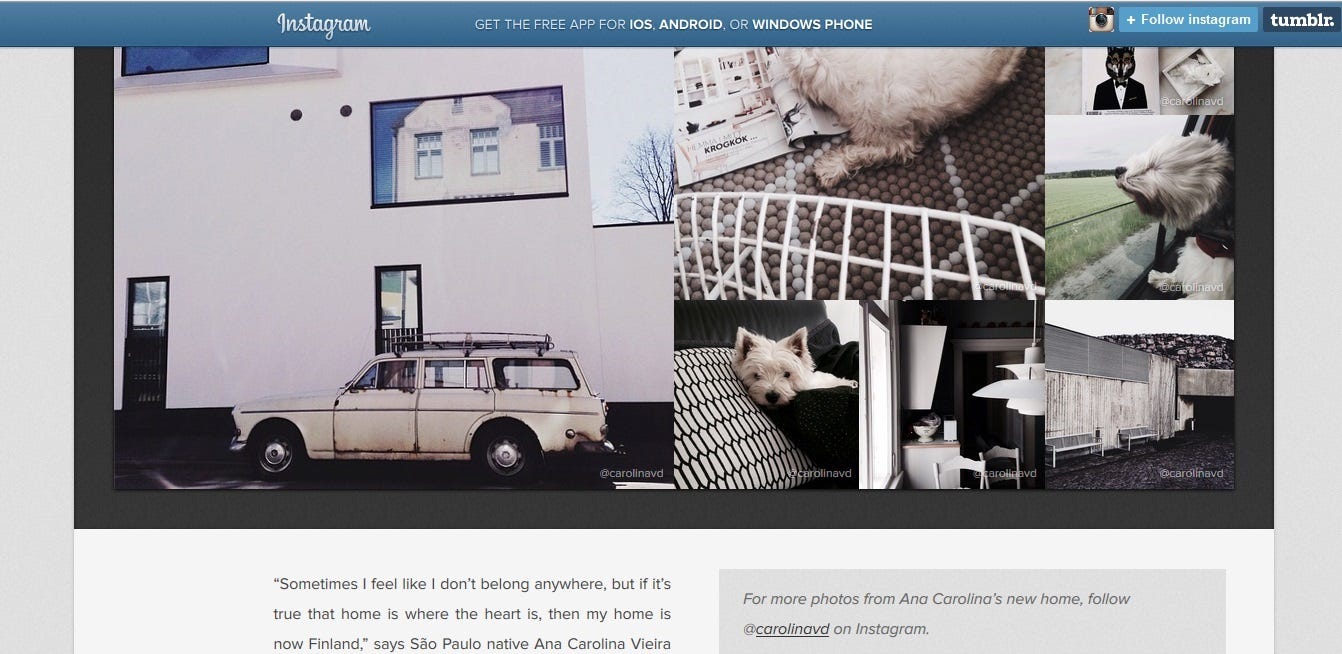Select the WINDOWS PHONE app link
Screen dimensions: 1342x654
pos(812,24)
